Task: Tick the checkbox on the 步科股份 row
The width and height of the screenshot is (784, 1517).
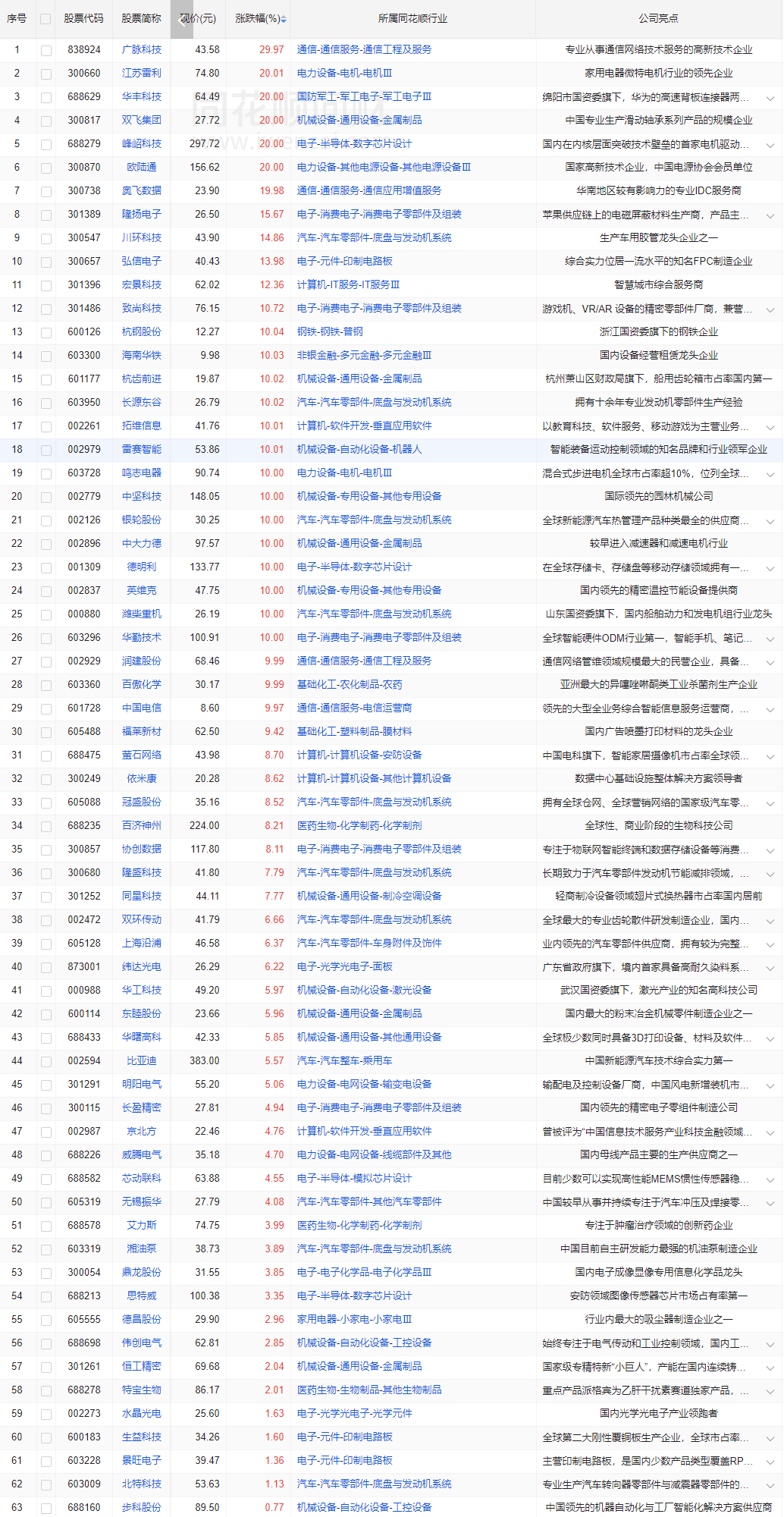Action: point(46,1508)
